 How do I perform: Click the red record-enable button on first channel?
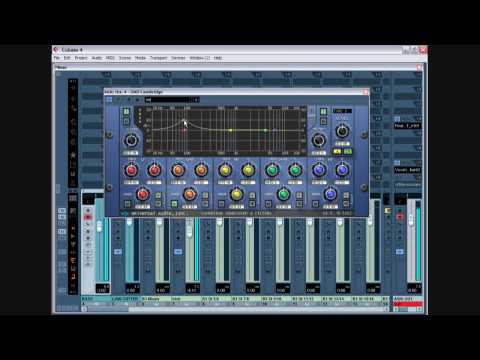88,217
